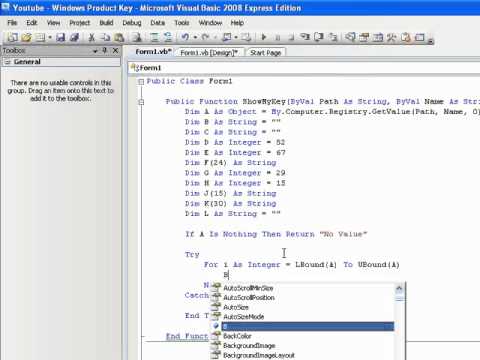The height and width of the screenshot is (360, 480).
Task: Click the Stop Debugging square icon
Action: click(291, 37)
